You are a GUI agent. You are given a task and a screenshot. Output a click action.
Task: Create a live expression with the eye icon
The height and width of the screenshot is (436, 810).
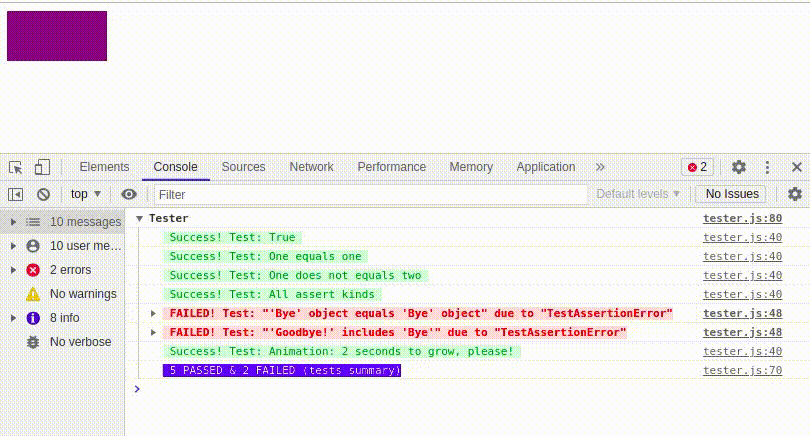(x=129, y=194)
